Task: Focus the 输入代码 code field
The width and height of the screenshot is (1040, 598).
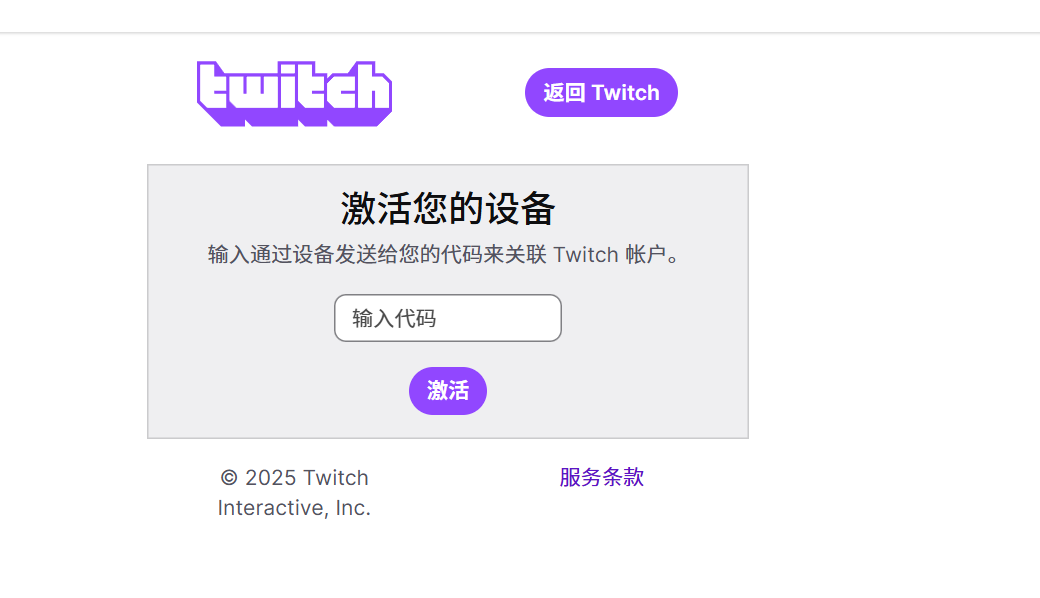Action: click(447, 318)
